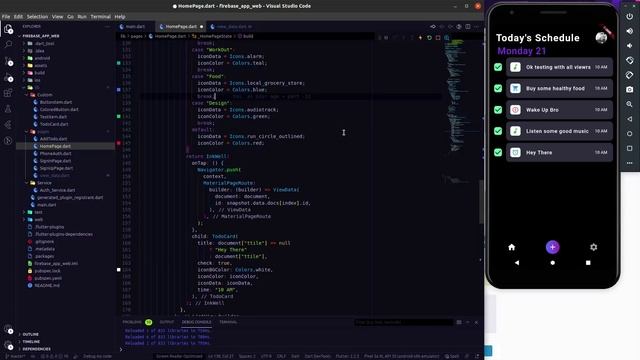Rotate emulator left icon

[x=630, y=60]
